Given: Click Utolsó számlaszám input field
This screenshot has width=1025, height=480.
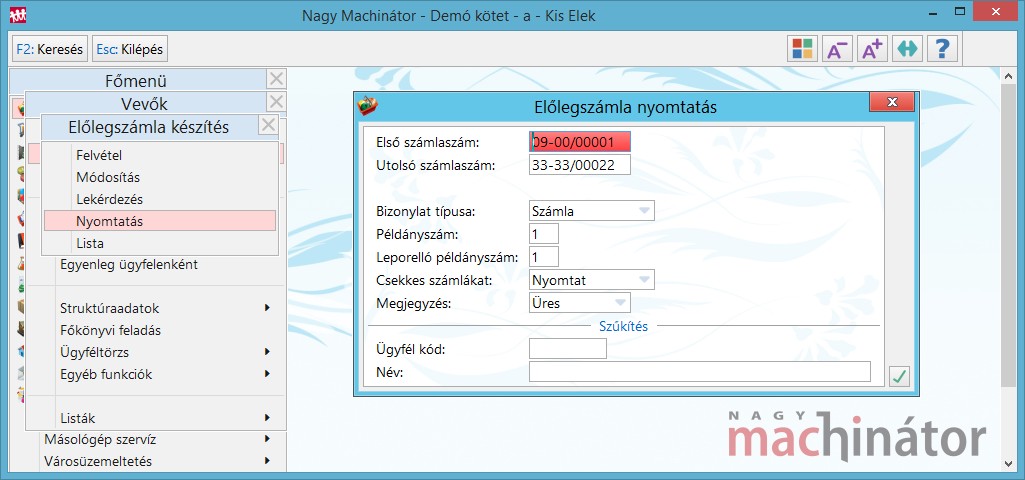Looking at the screenshot, I should coord(580,165).
